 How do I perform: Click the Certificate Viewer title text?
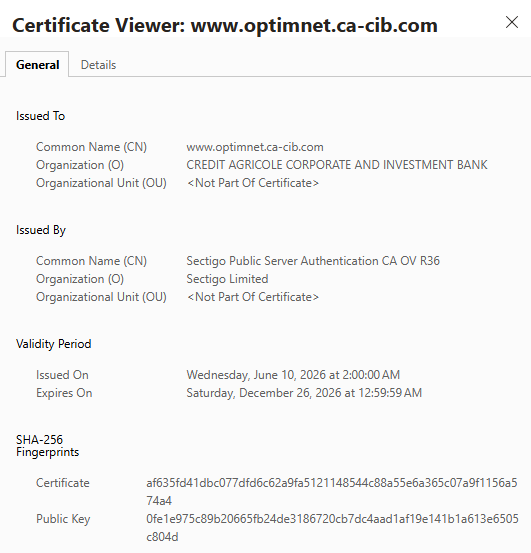225,25
